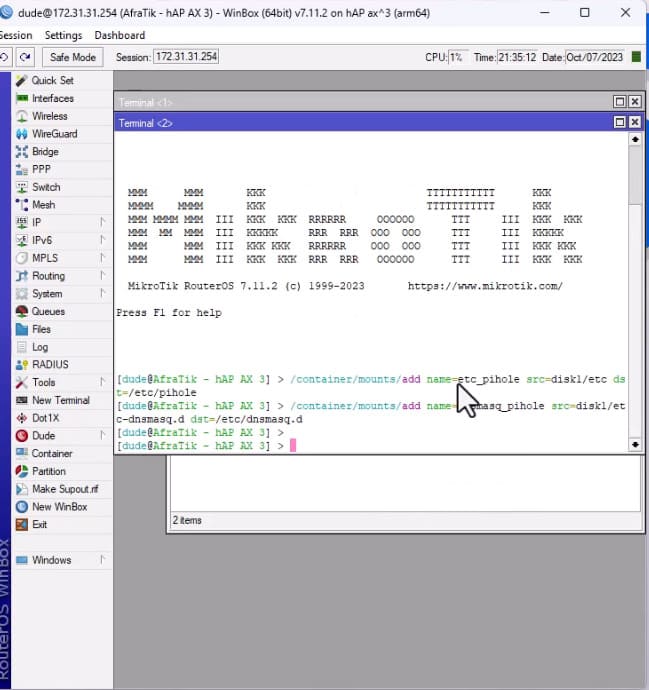The image size is (649, 690).
Task: Click Exit in the sidebar
Action: click(x=40, y=525)
